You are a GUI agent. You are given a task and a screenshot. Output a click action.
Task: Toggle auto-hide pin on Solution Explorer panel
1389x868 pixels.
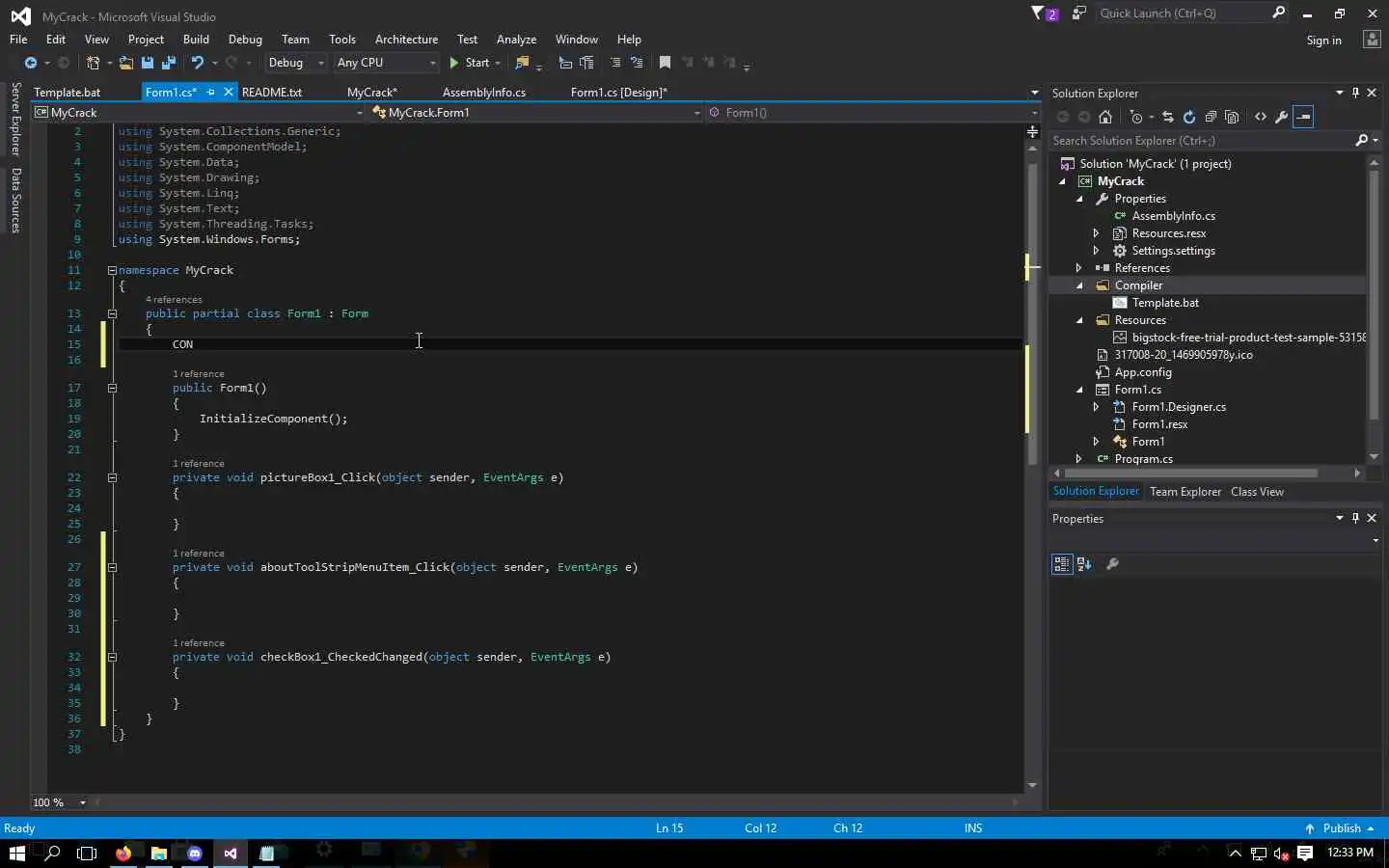(x=1355, y=93)
